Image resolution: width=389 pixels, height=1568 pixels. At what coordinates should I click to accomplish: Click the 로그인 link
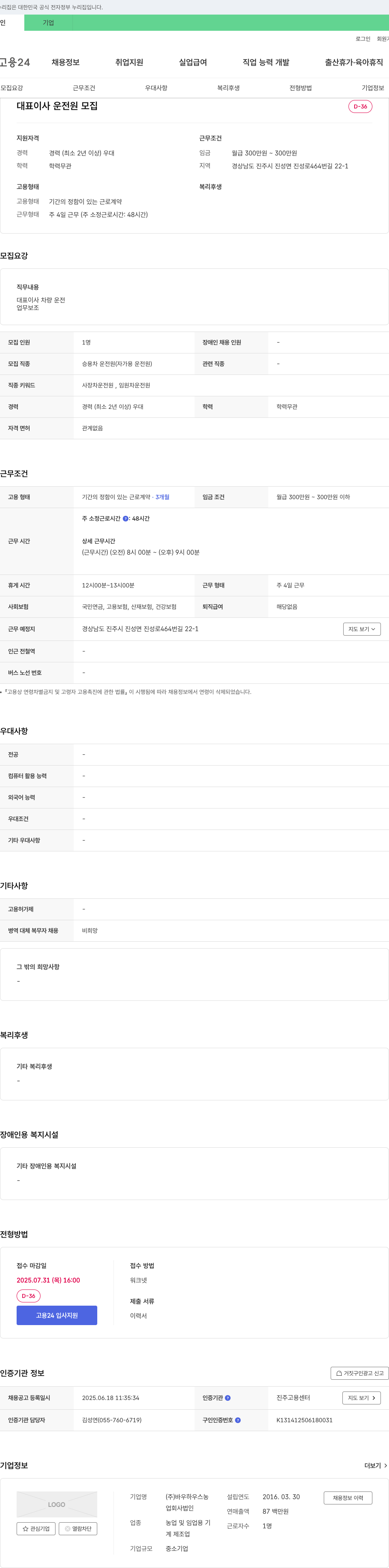[x=363, y=38]
